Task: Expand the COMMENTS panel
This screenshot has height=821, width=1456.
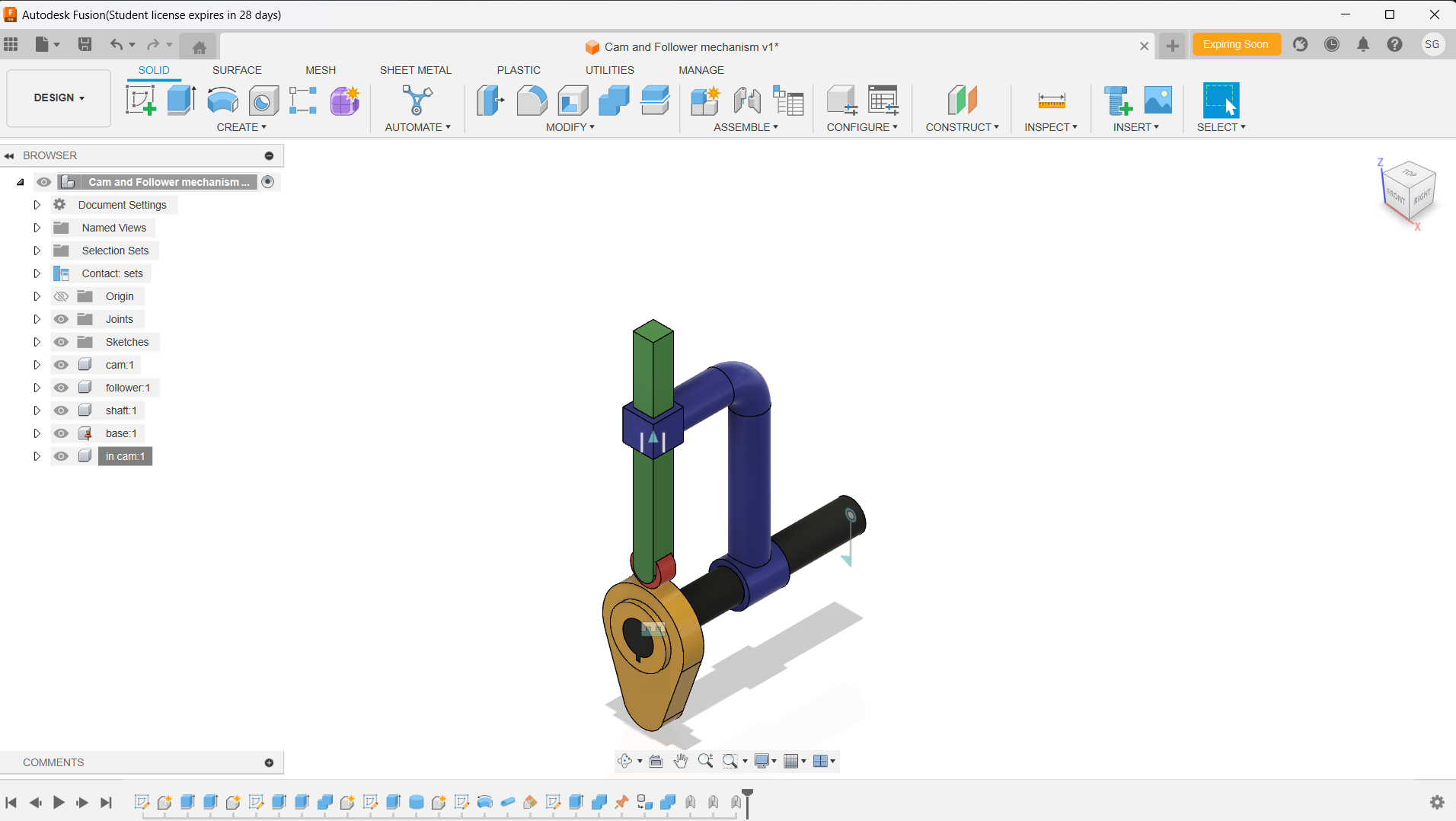Action: coord(269,762)
